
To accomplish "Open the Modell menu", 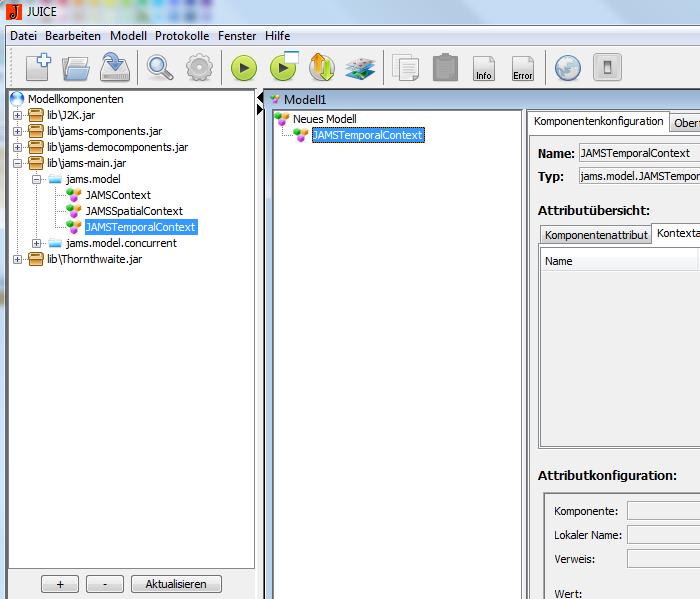I will [x=128, y=36].
